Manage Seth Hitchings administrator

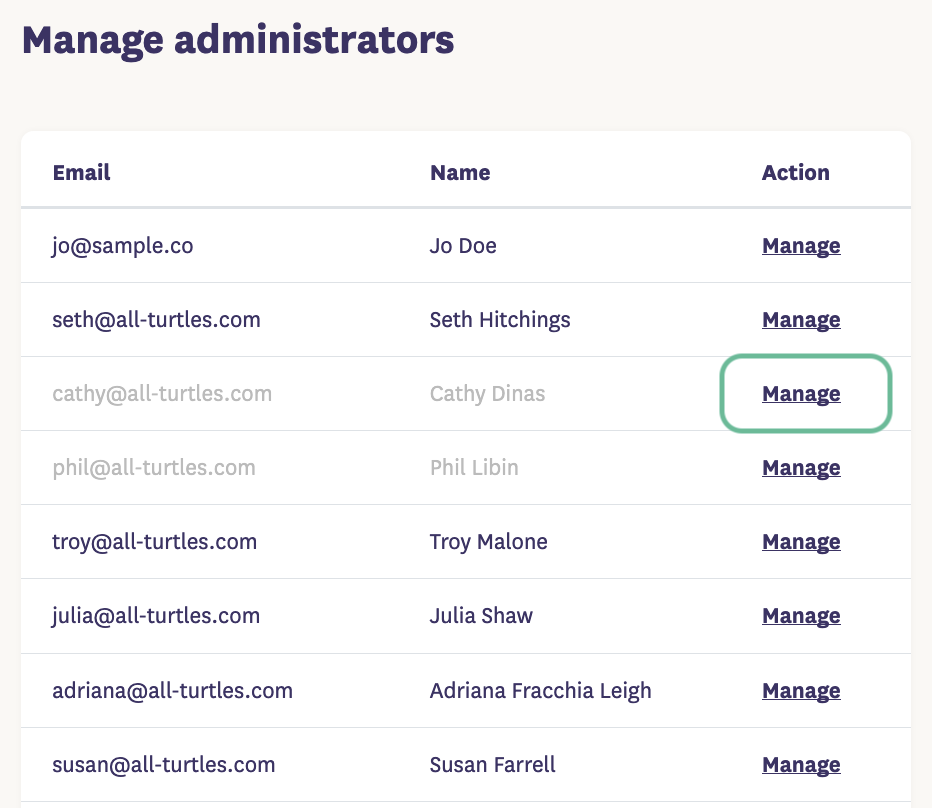[x=801, y=320]
